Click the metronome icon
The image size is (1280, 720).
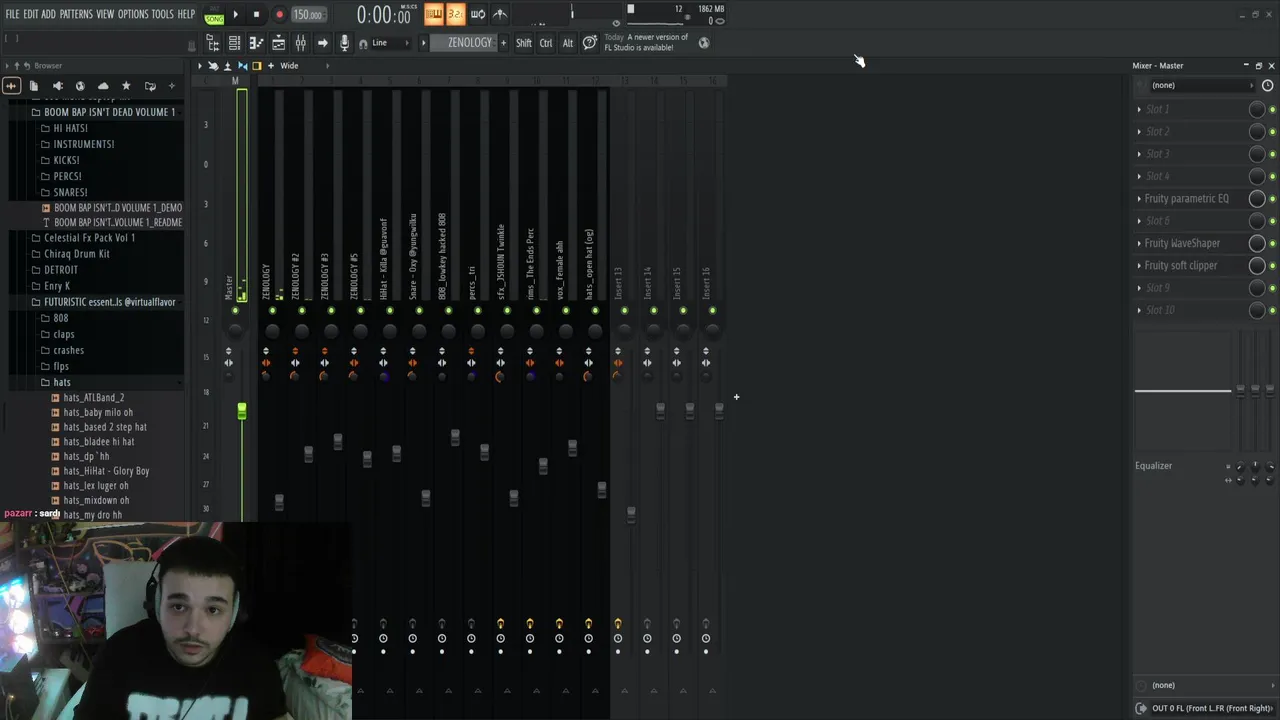[x=499, y=14]
